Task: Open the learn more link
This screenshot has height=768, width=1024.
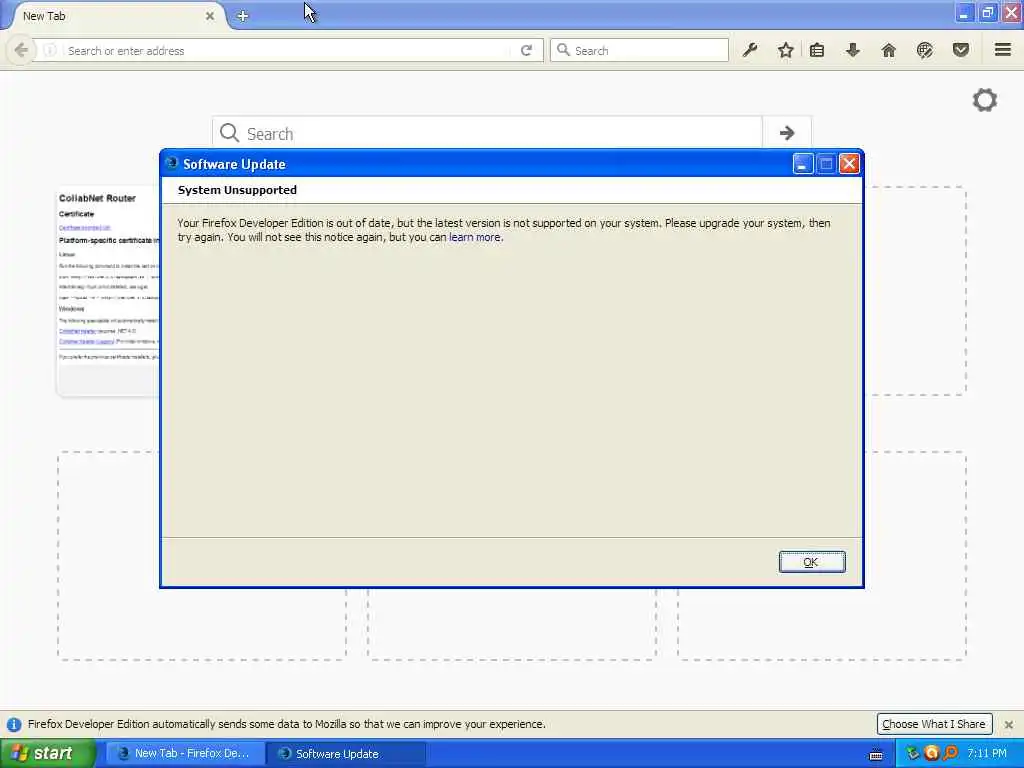Action: coord(475,237)
